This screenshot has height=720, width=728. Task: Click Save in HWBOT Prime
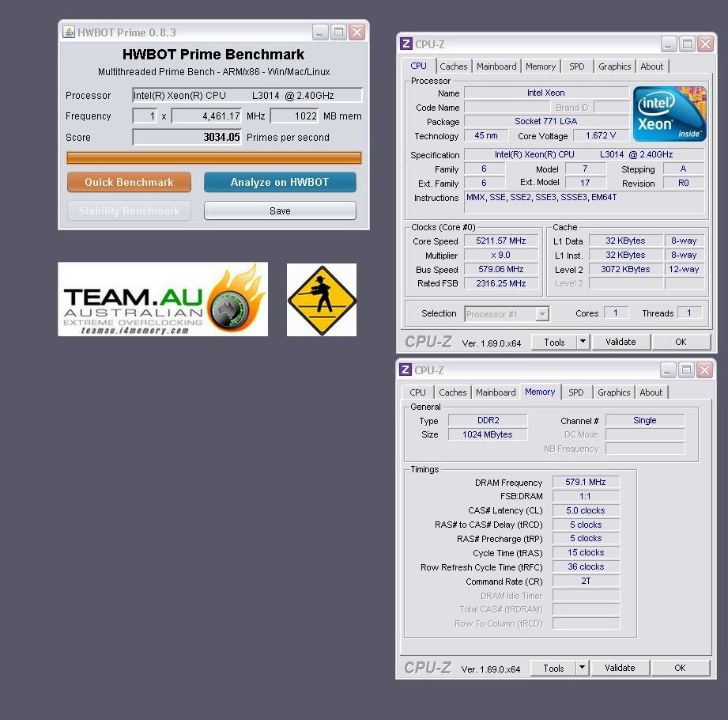pyautogui.click(x=280, y=211)
